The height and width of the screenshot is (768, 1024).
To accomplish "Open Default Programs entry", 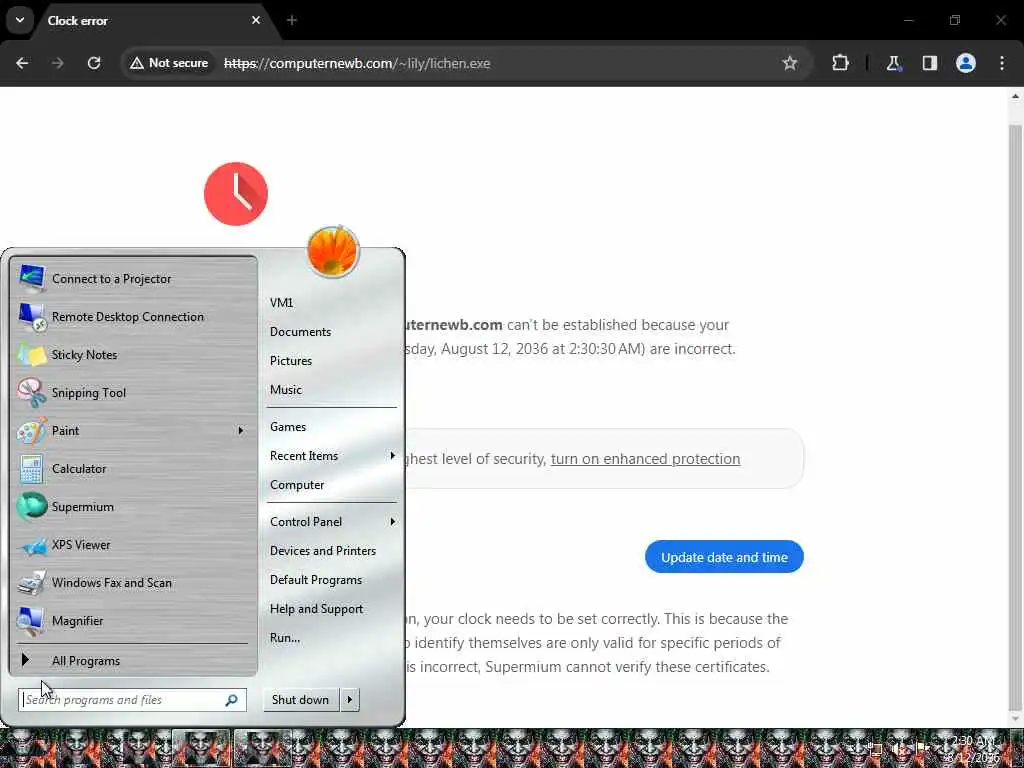I will click(315, 580).
